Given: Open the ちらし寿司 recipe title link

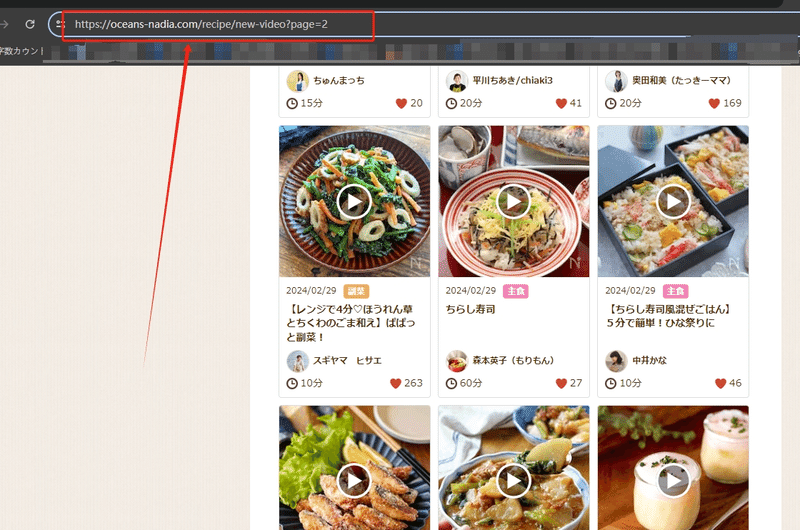Looking at the screenshot, I should click(470, 309).
